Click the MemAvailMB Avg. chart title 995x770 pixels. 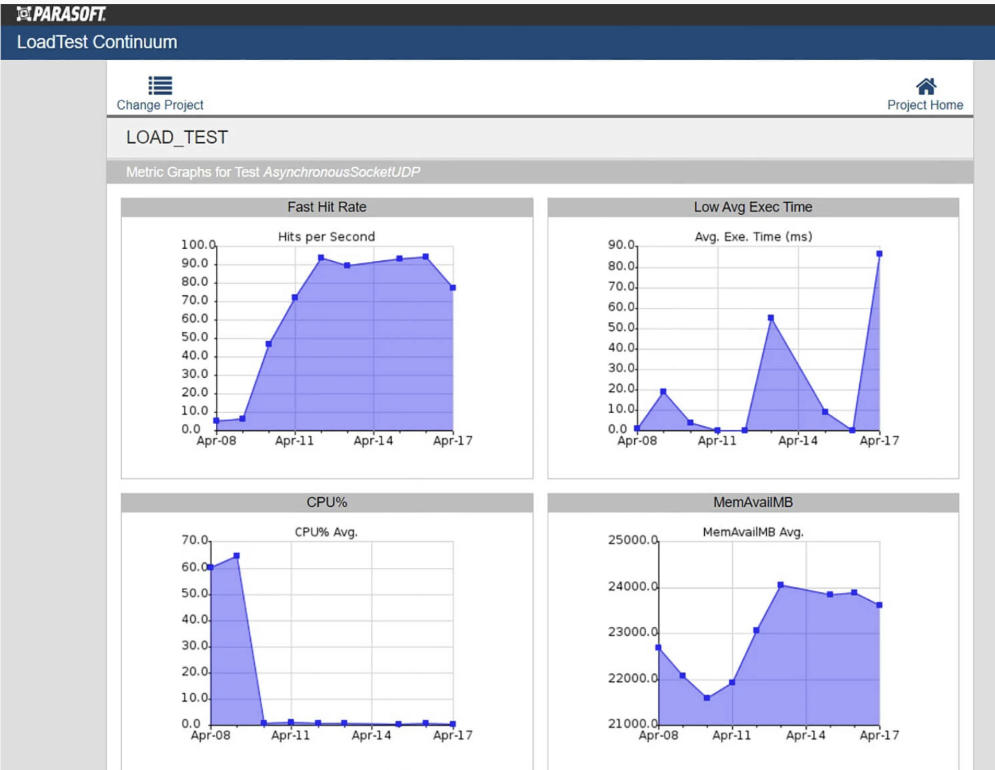point(753,532)
